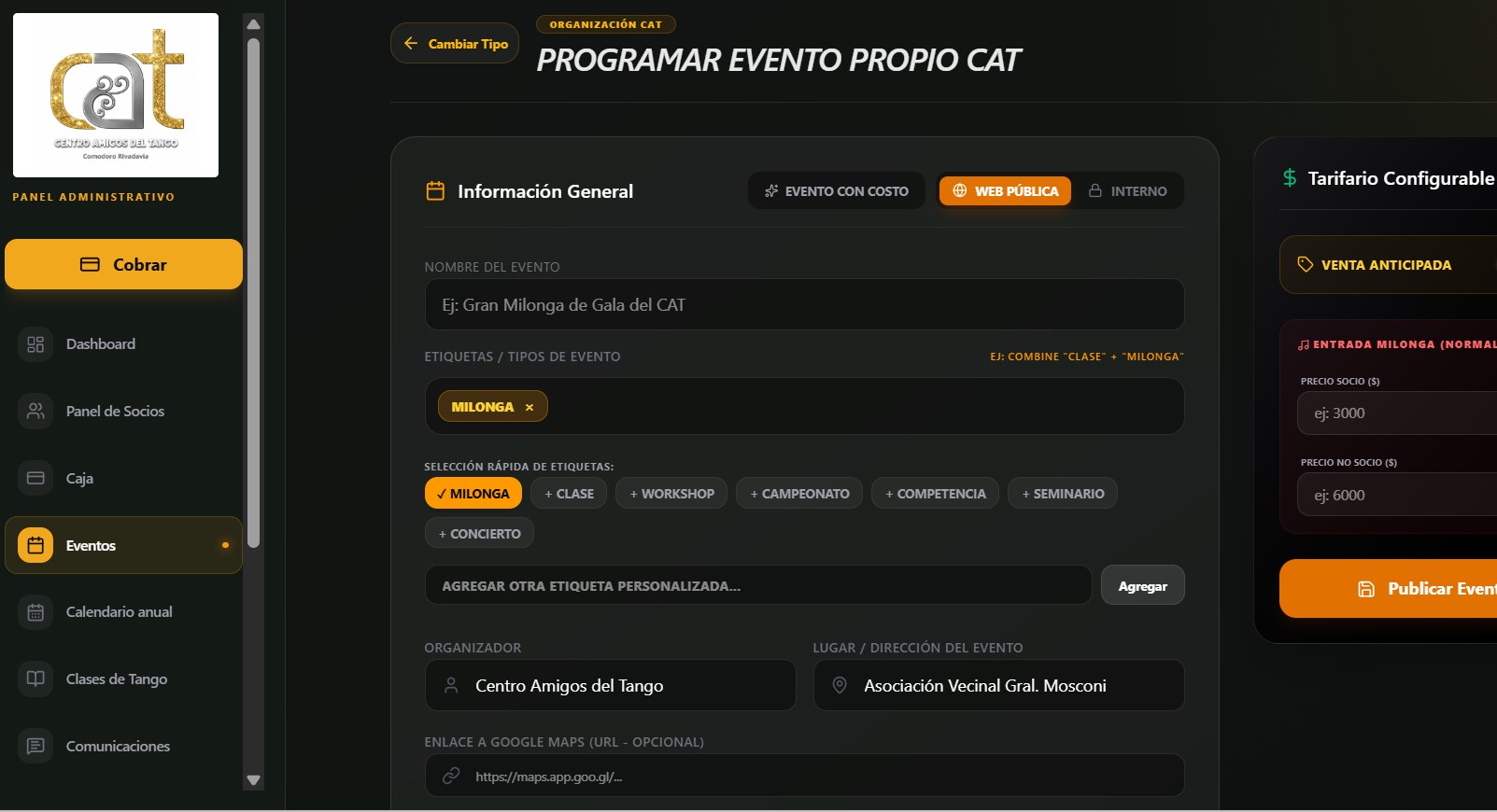
Task: Click sidebar scrollbar up arrow
Action: (253, 24)
